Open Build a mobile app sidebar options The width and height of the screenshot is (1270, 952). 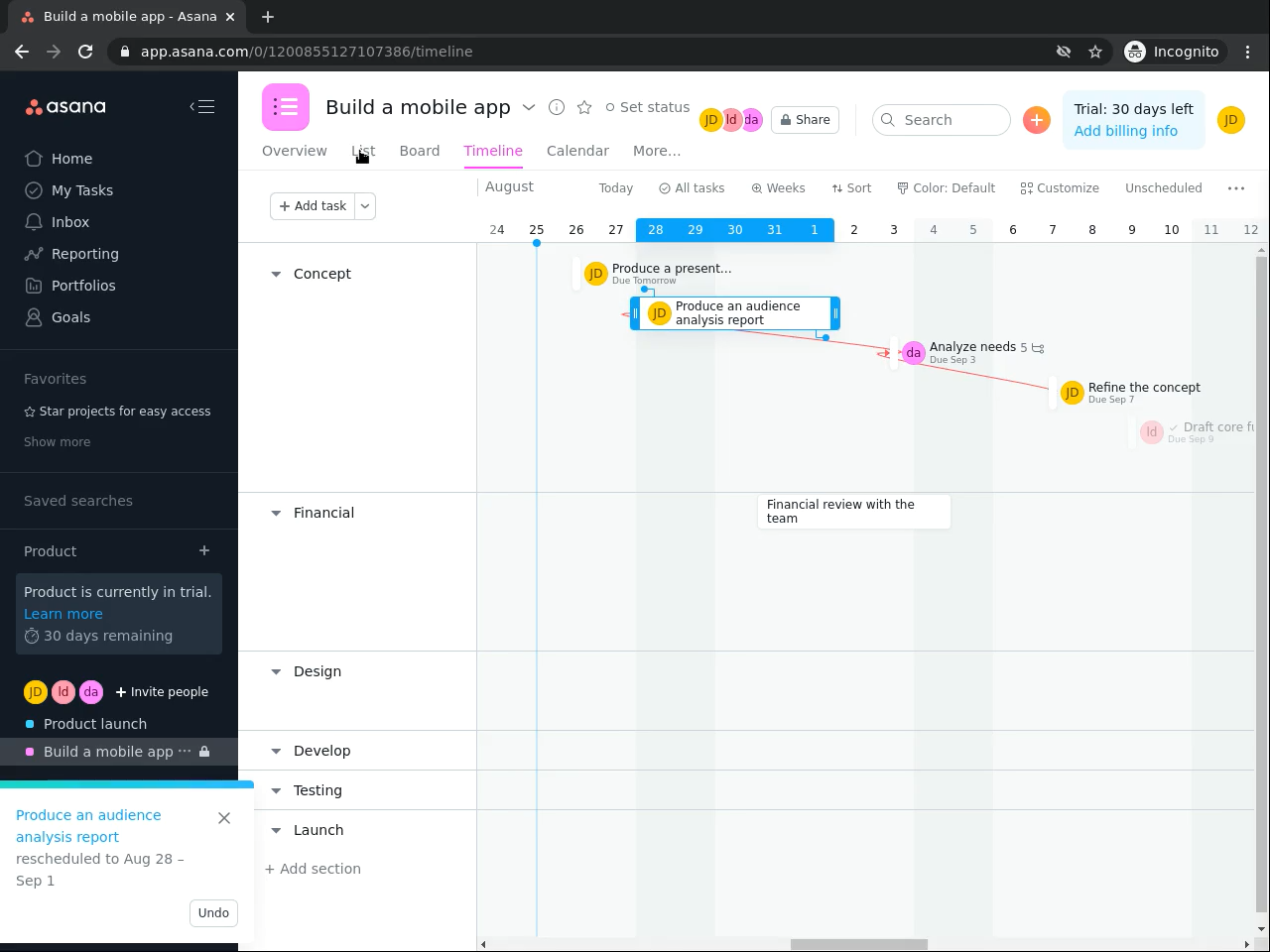click(x=185, y=752)
